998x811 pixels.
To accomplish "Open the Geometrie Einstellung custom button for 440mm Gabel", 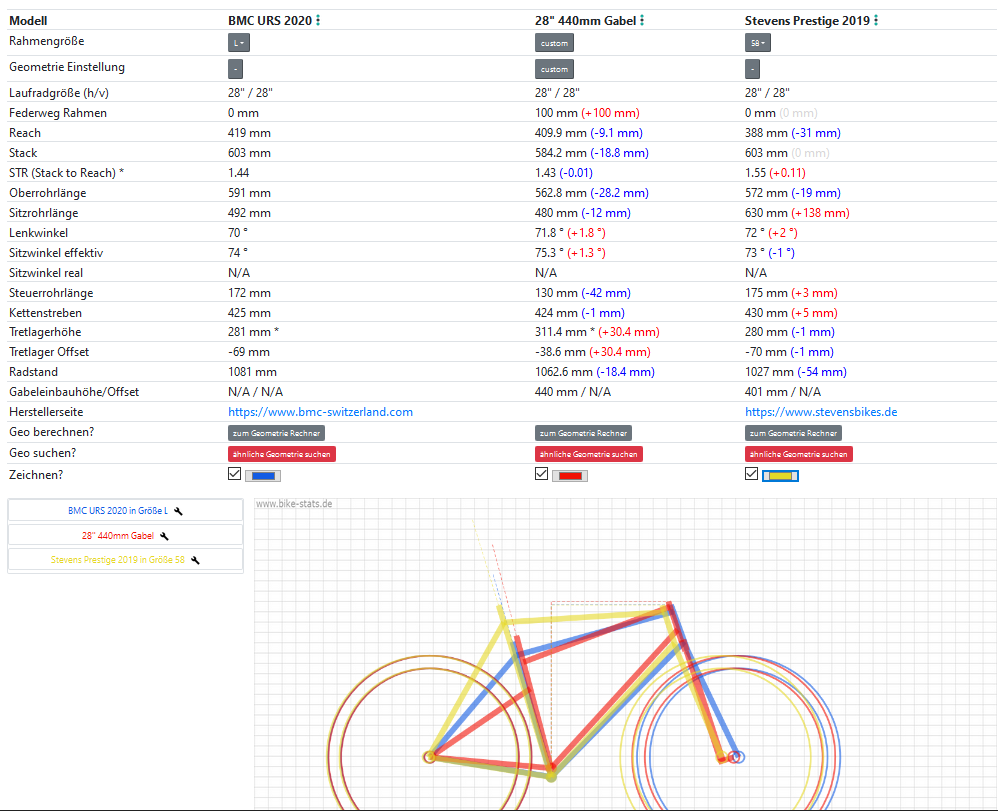I will [x=554, y=69].
